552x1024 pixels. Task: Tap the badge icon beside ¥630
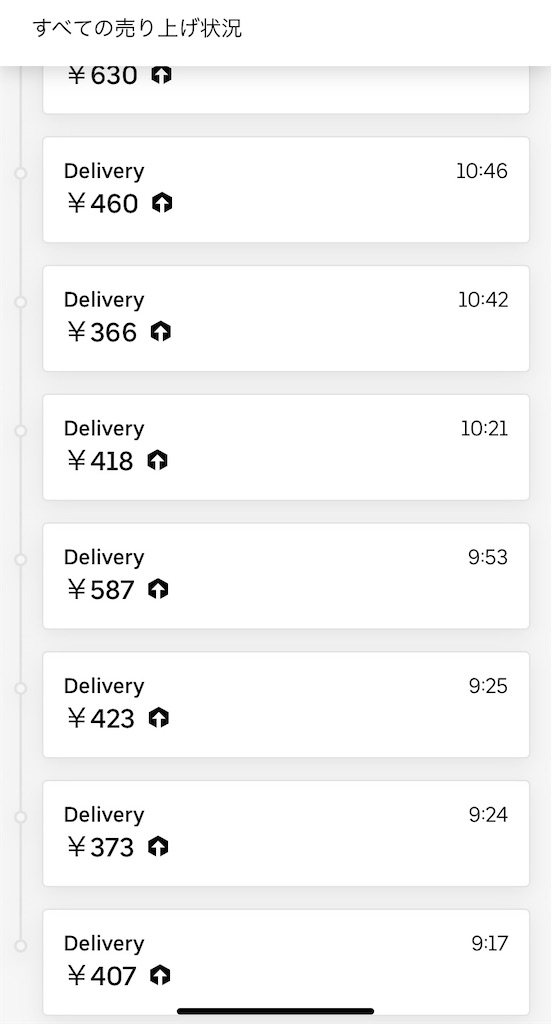pyautogui.click(x=161, y=75)
